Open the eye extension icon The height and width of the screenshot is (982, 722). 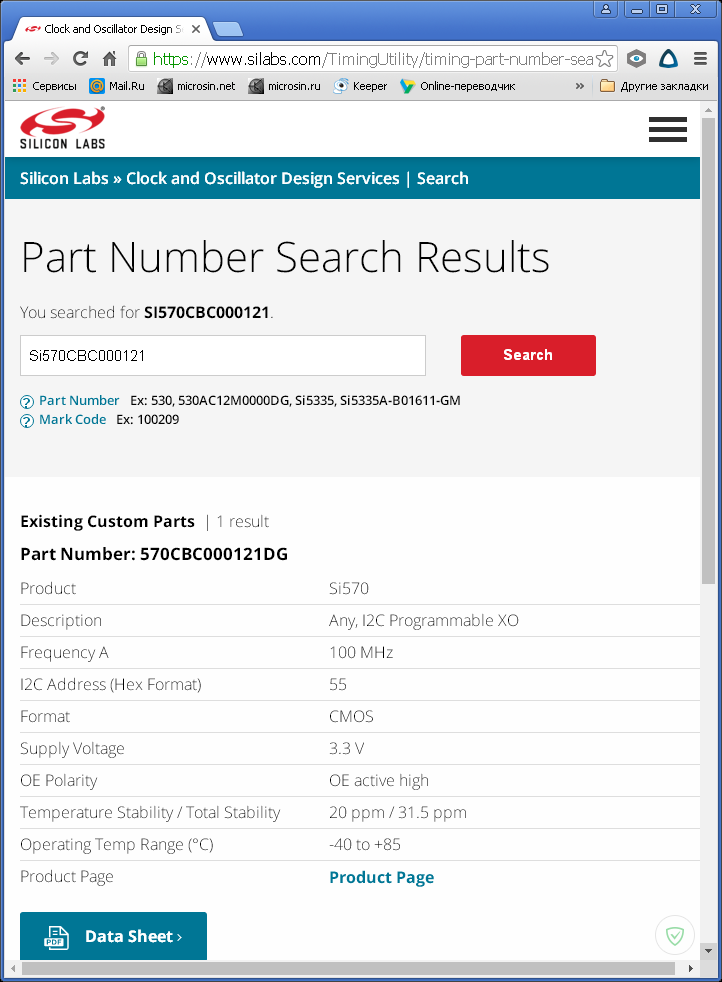[x=636, y=59]
